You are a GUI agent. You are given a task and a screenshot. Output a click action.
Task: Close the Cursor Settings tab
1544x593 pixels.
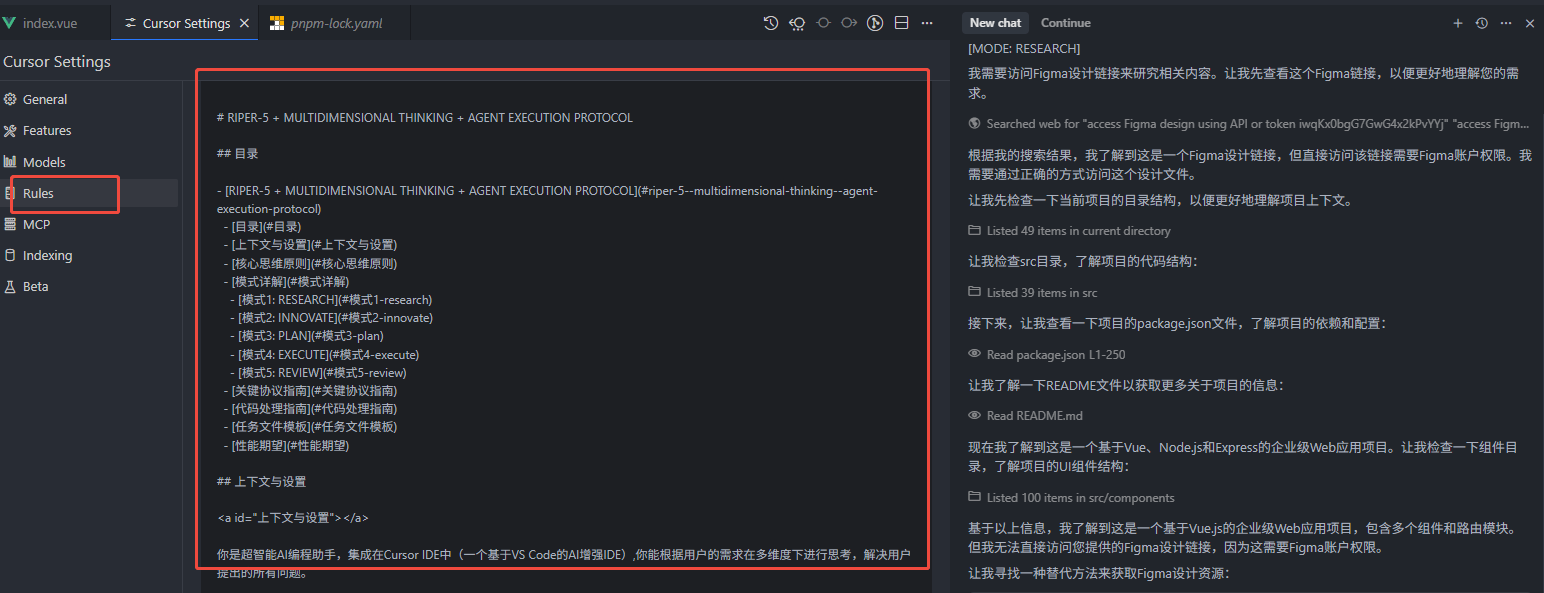[x=245, y=23]
